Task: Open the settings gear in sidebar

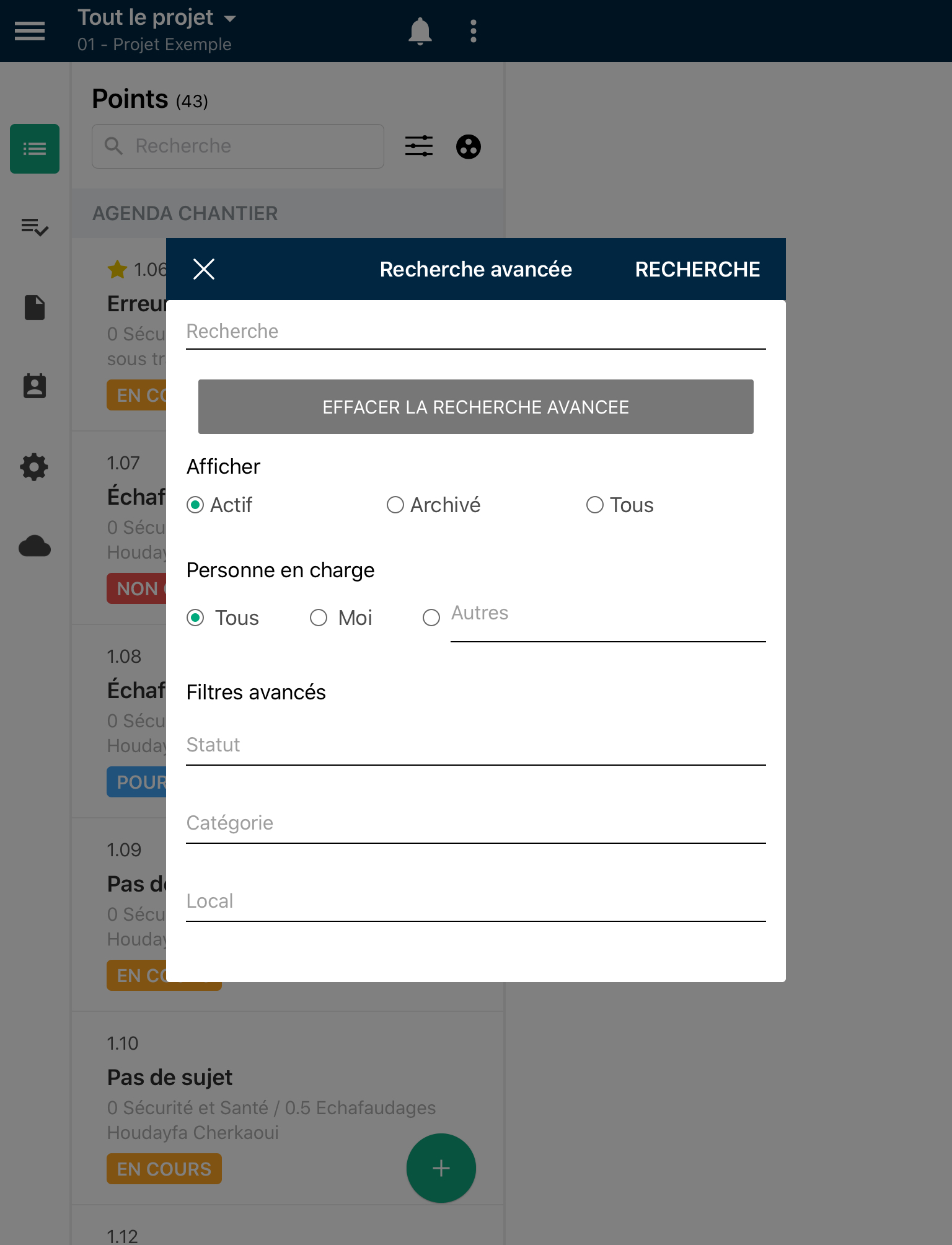Action: [35, 467]
